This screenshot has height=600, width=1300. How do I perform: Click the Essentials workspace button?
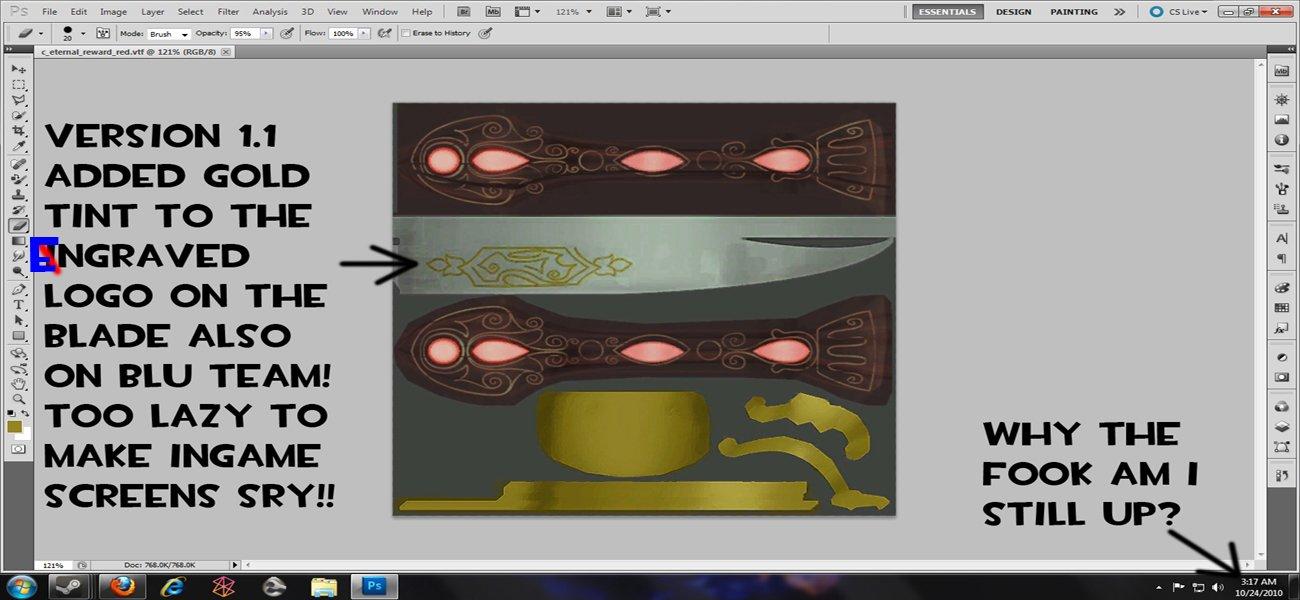[x=946, y=11]
